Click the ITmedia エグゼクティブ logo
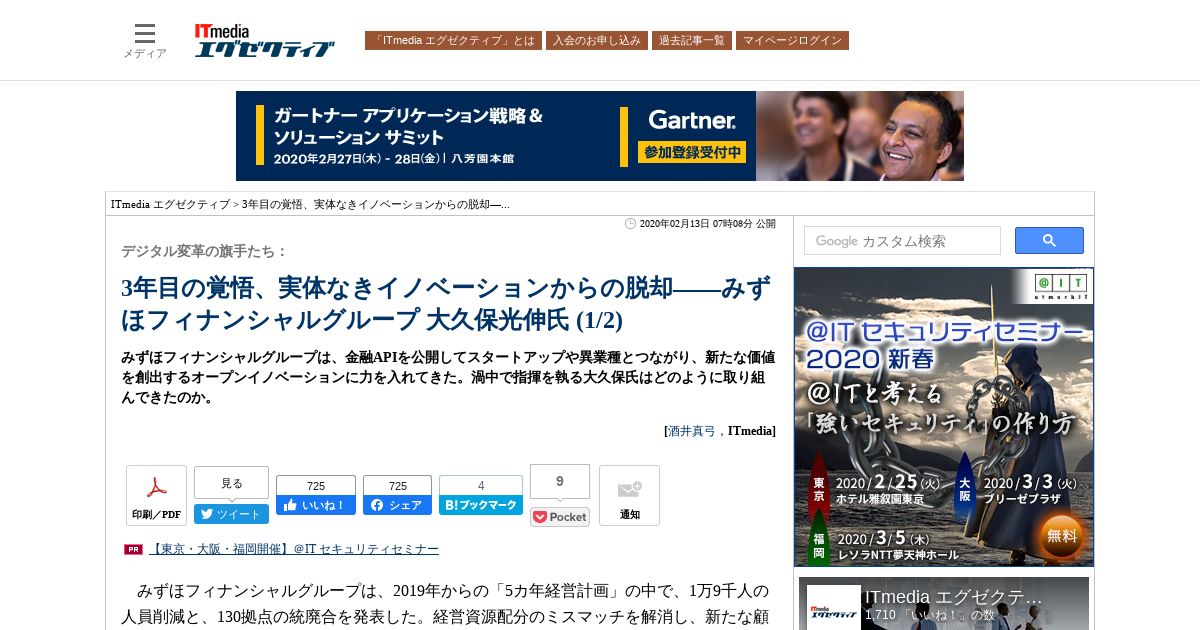The image size is (1200, 630). coord(264,40)
